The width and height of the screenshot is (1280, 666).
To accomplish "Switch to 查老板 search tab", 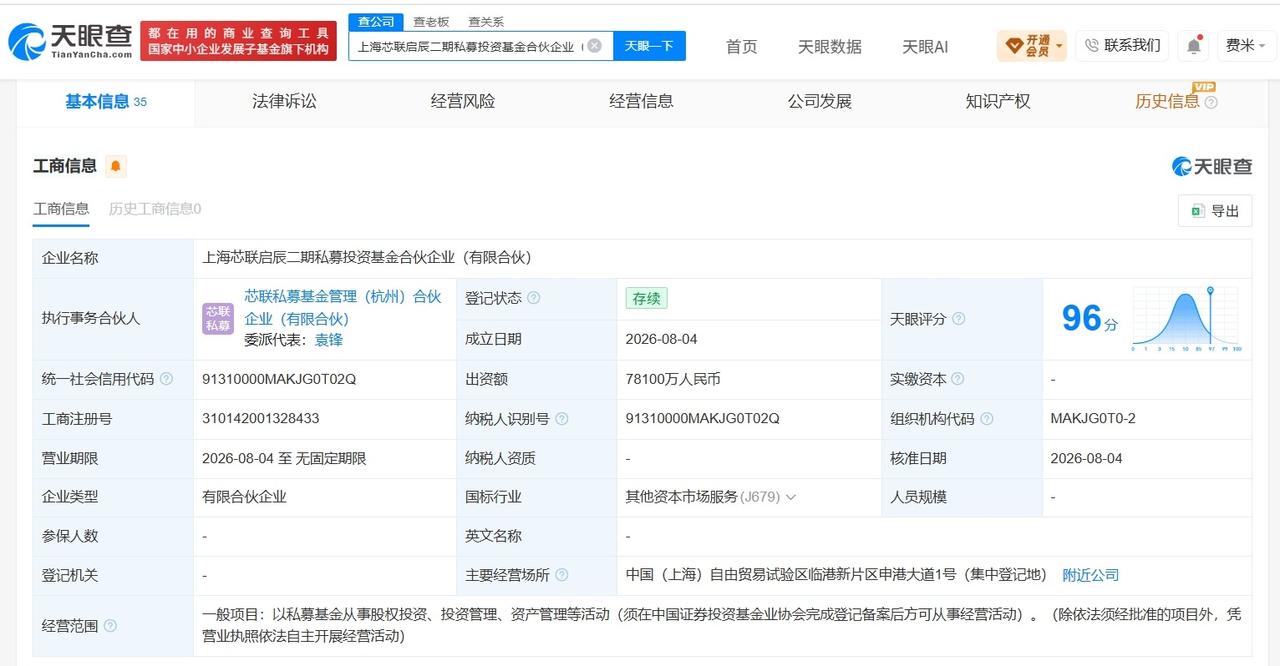I will click(x=431, y=21).
